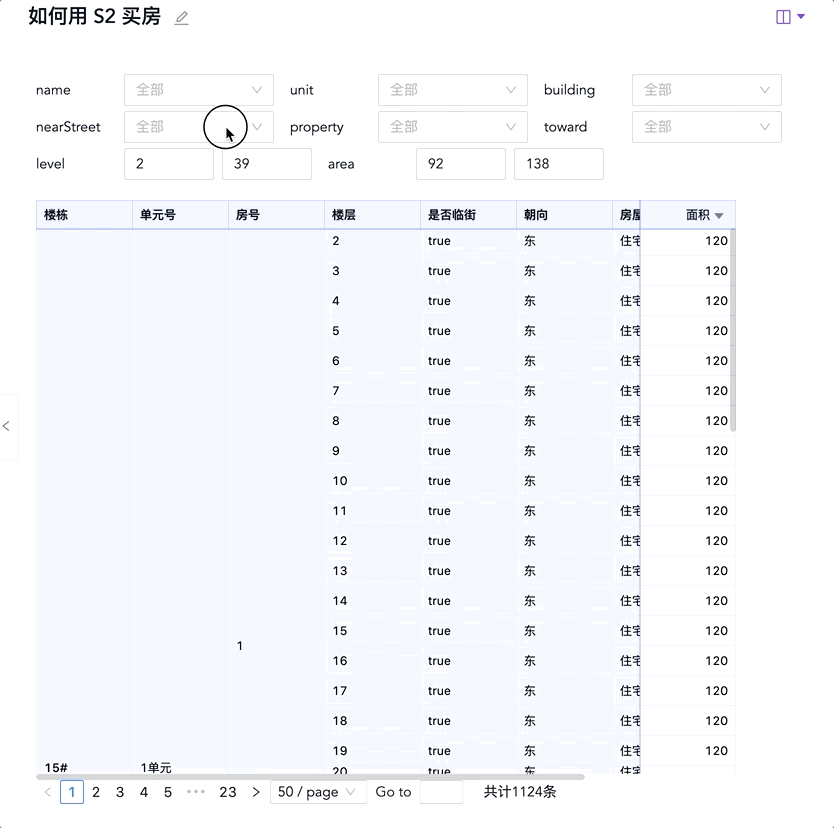
Task: Click the sort arrow on the 面积 column
Action: 719,215
